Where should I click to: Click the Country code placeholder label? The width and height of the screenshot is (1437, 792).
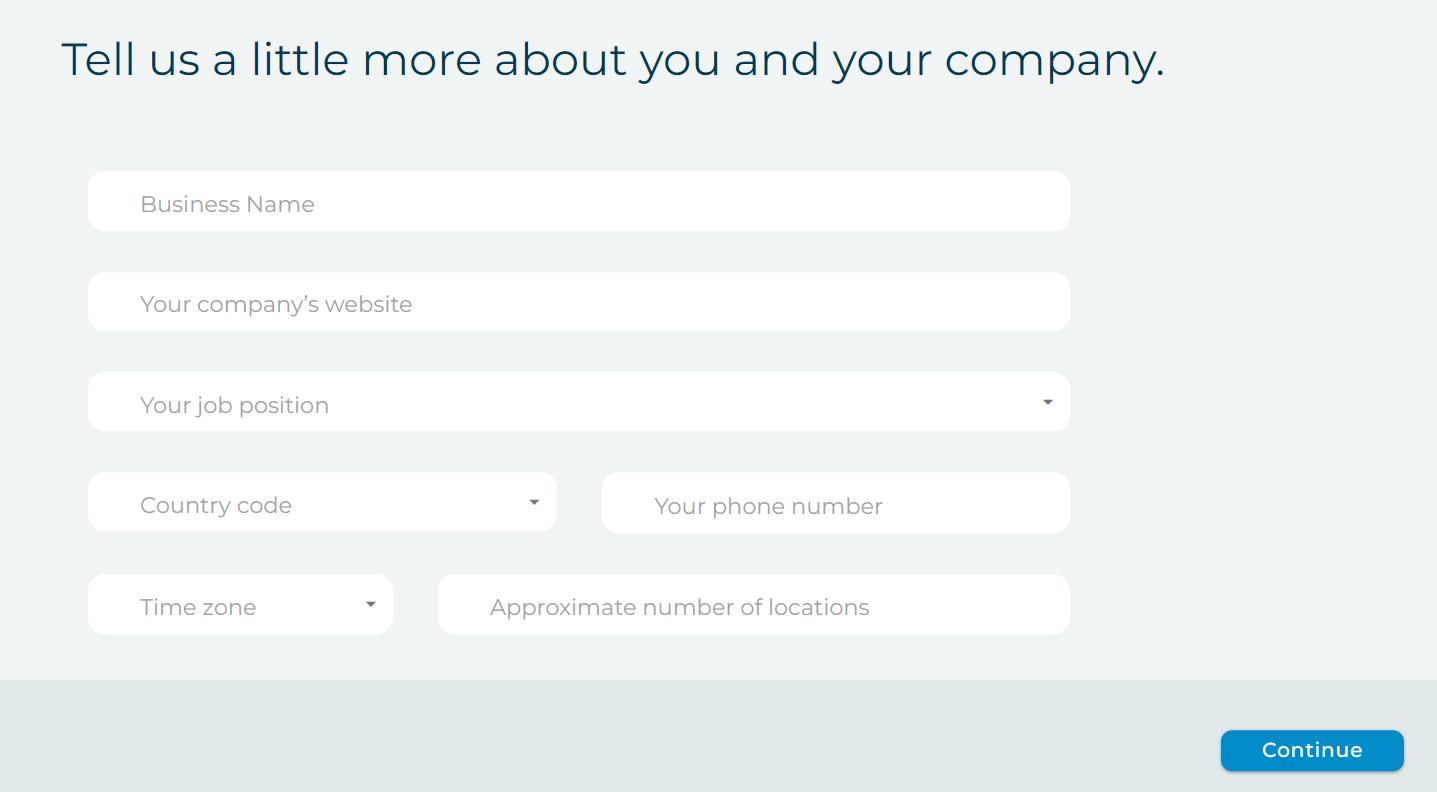[x=216, y=505]
